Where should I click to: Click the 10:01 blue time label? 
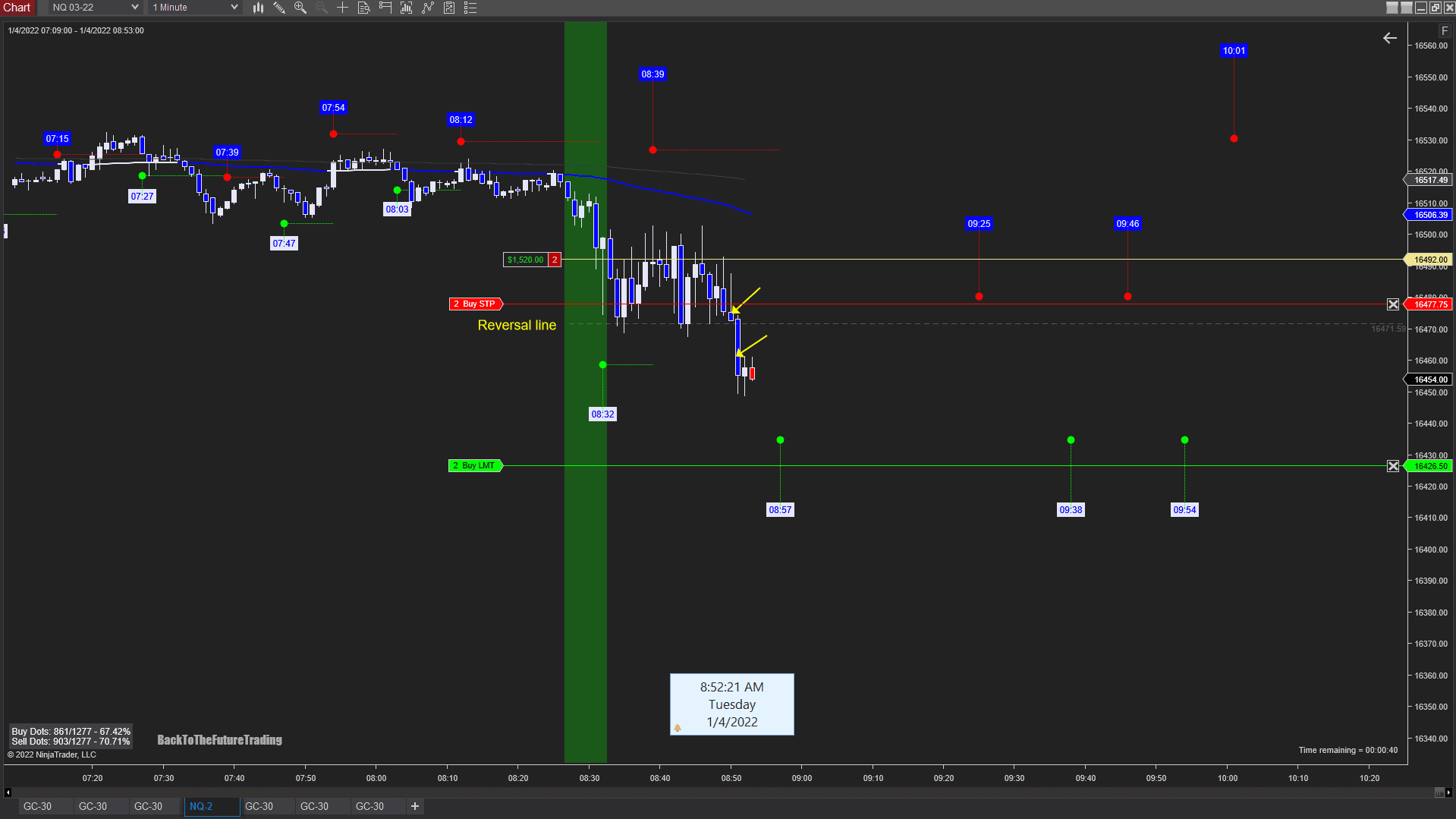coord(1234,51)
